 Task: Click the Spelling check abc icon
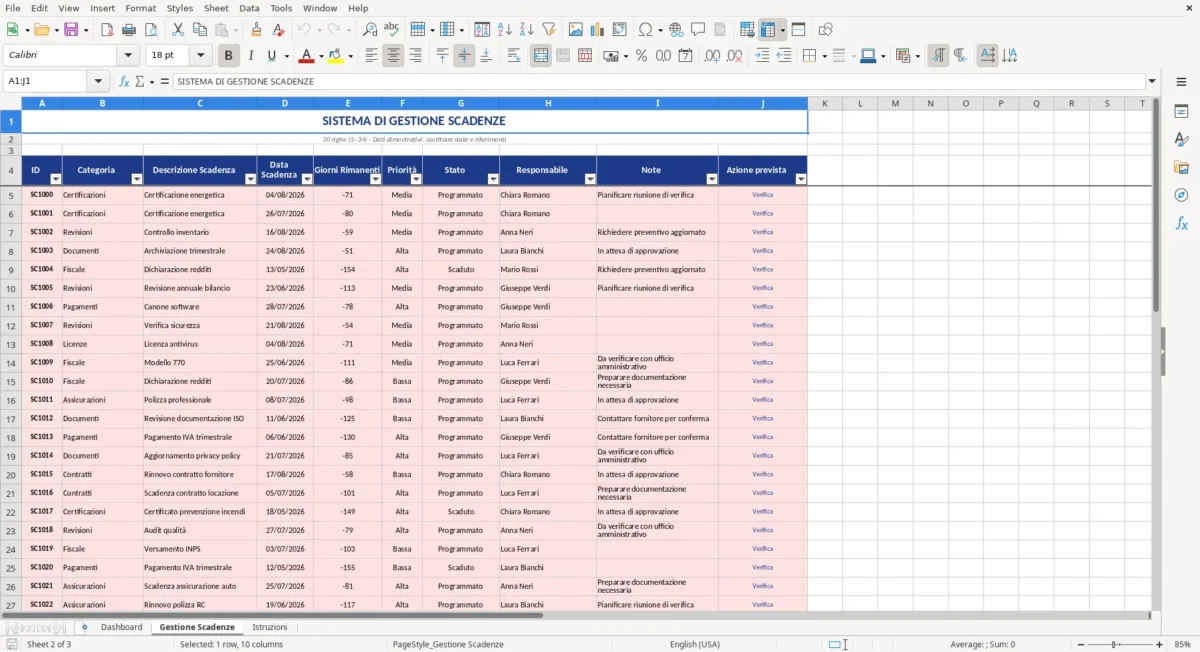coord(391,29)
